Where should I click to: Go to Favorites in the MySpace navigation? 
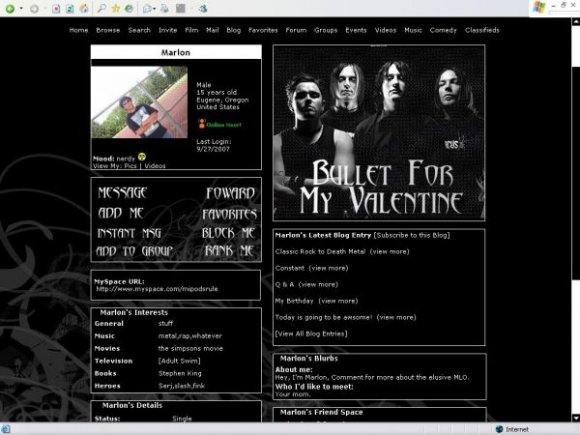[x=263, y=30]
